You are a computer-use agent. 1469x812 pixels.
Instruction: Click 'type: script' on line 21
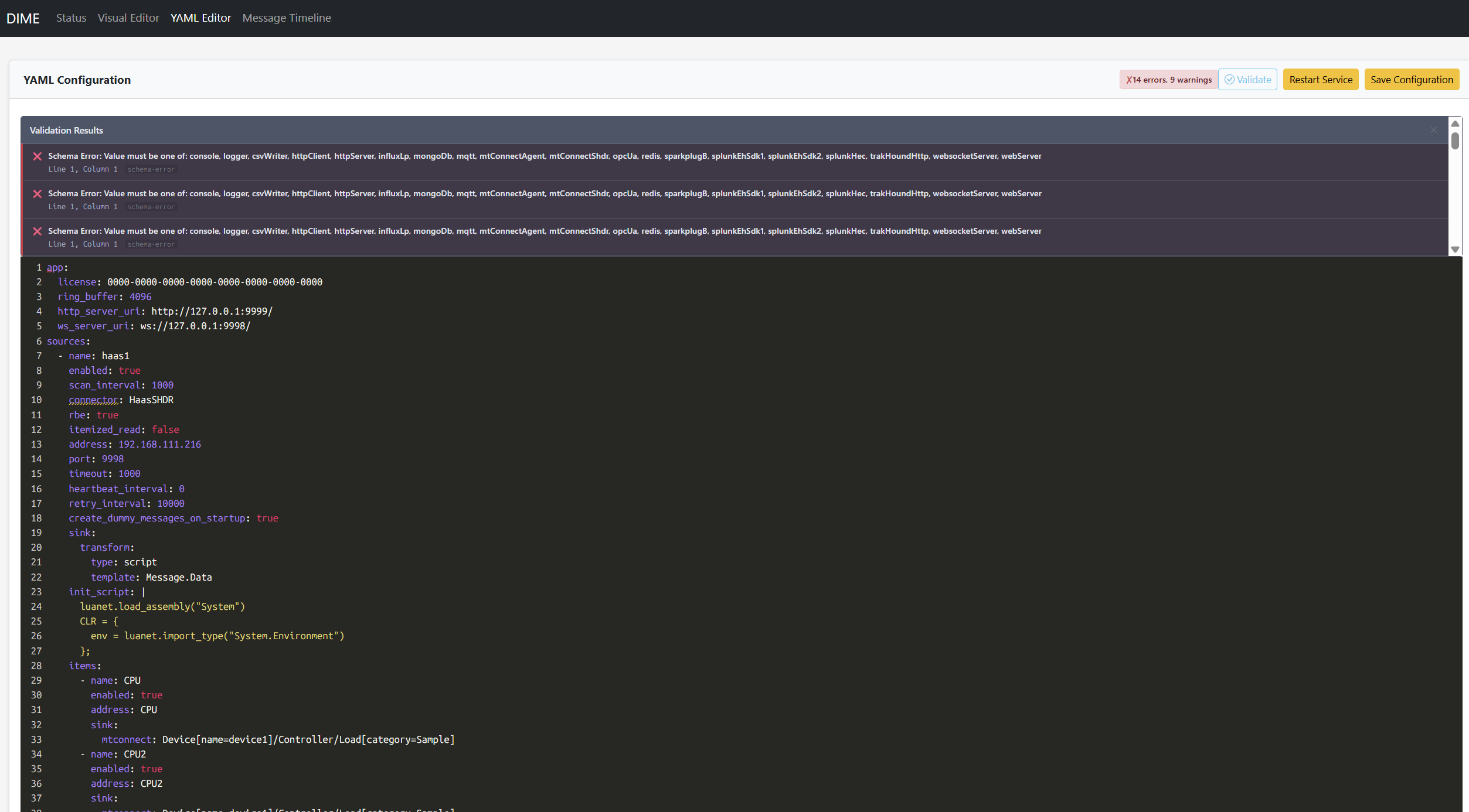coord(124,562)
